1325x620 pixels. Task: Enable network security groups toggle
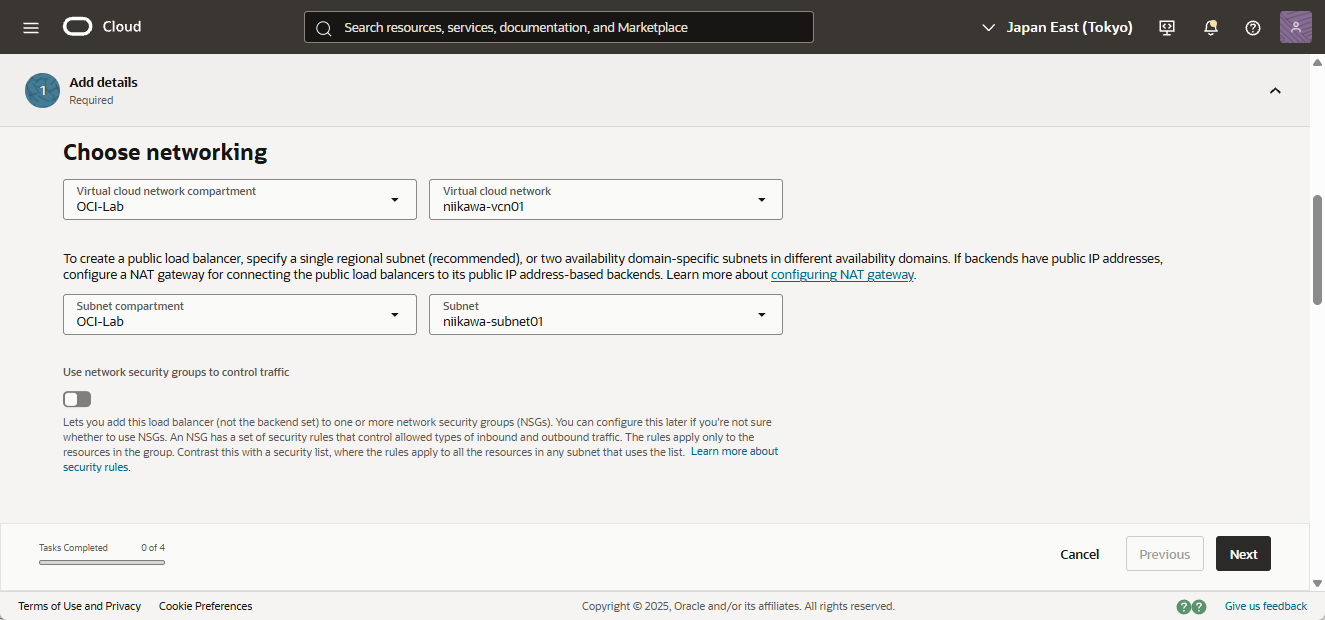[77, 399]
